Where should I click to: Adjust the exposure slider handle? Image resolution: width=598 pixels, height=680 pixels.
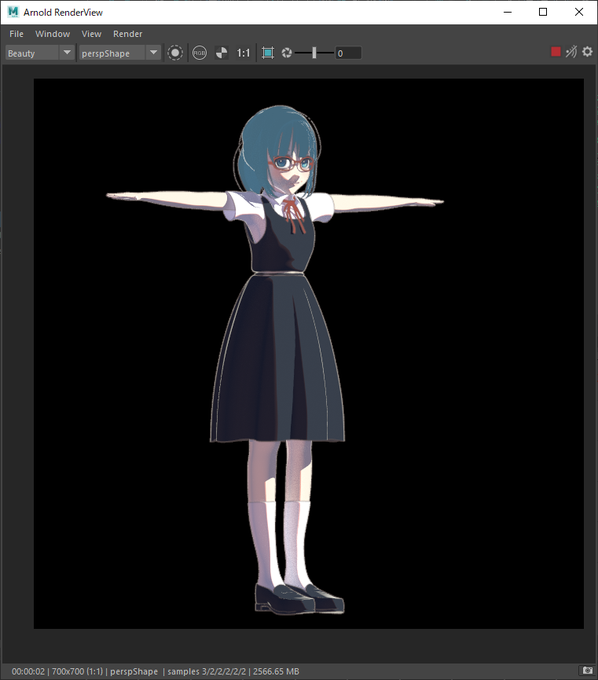[314, 53]
